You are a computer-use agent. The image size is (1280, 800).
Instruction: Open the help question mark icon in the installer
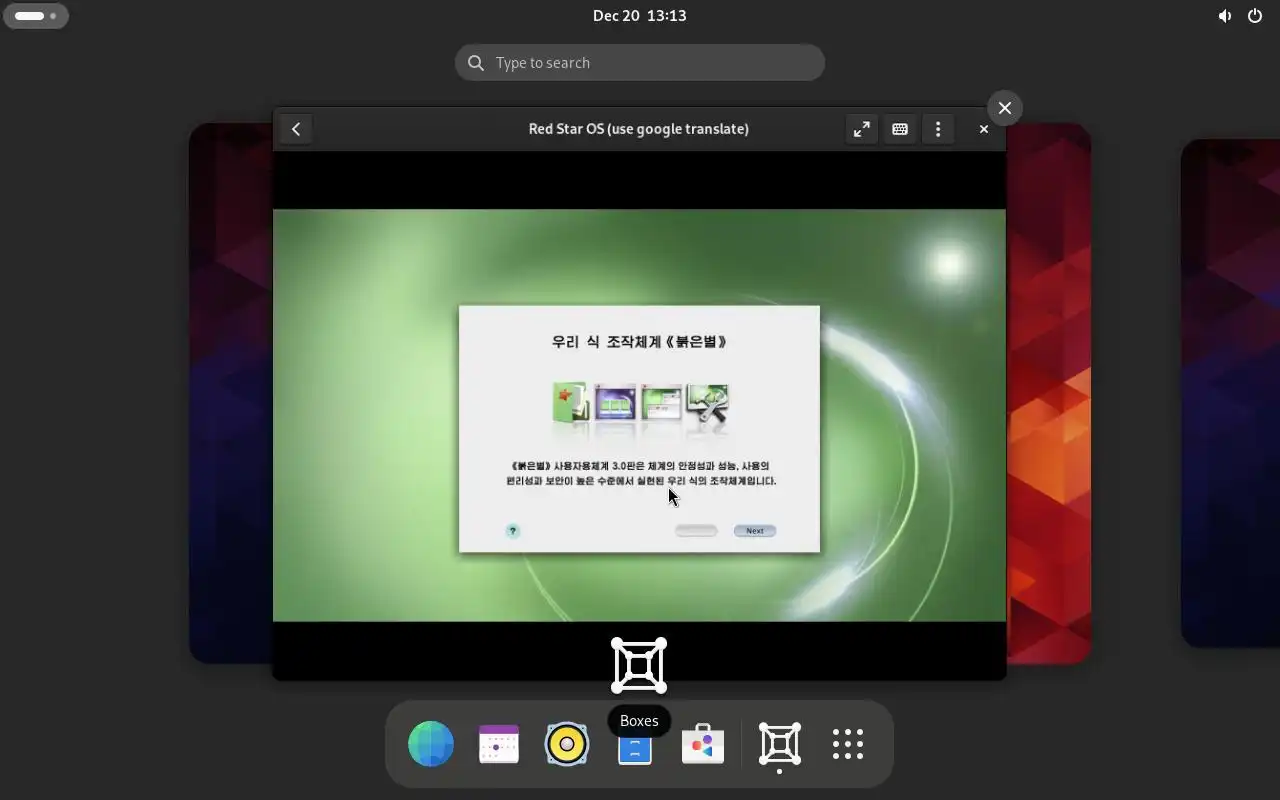[513, 531]
